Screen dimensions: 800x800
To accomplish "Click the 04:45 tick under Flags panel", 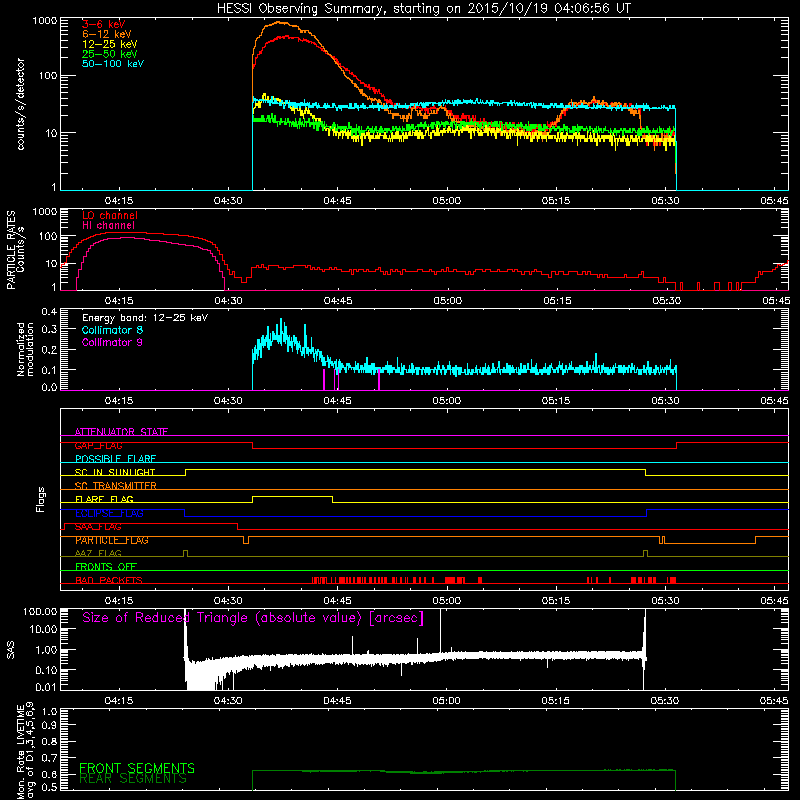I will (337, 601).
